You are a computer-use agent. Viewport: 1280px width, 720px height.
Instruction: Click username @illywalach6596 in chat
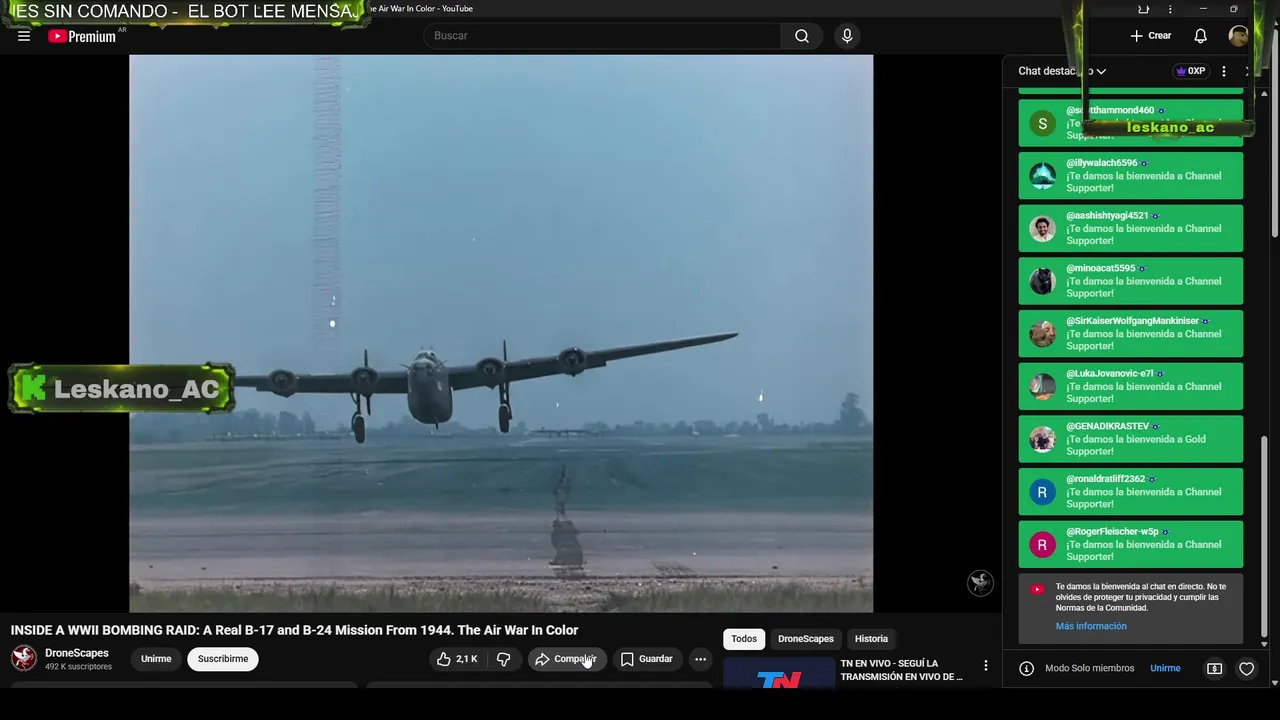(1101, 163)
